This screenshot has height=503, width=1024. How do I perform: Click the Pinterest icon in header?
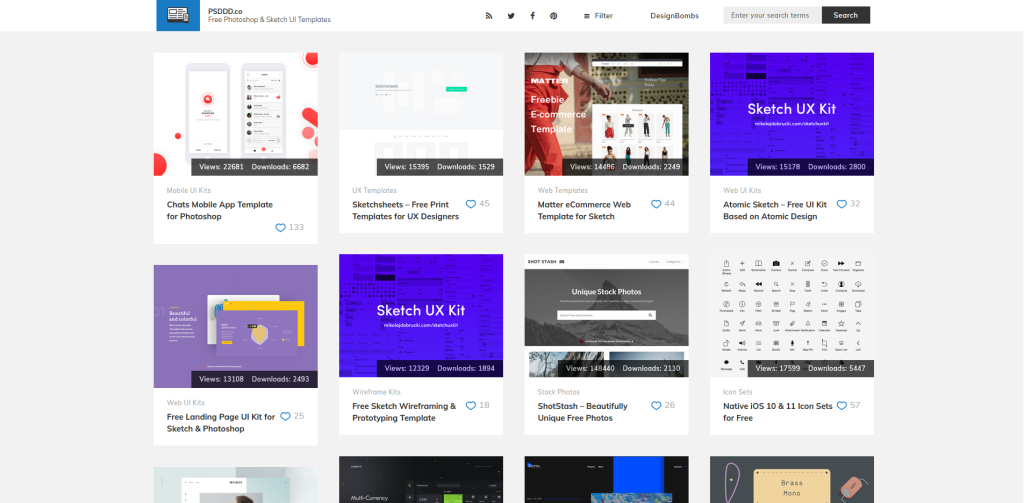[x=553, y=16]
